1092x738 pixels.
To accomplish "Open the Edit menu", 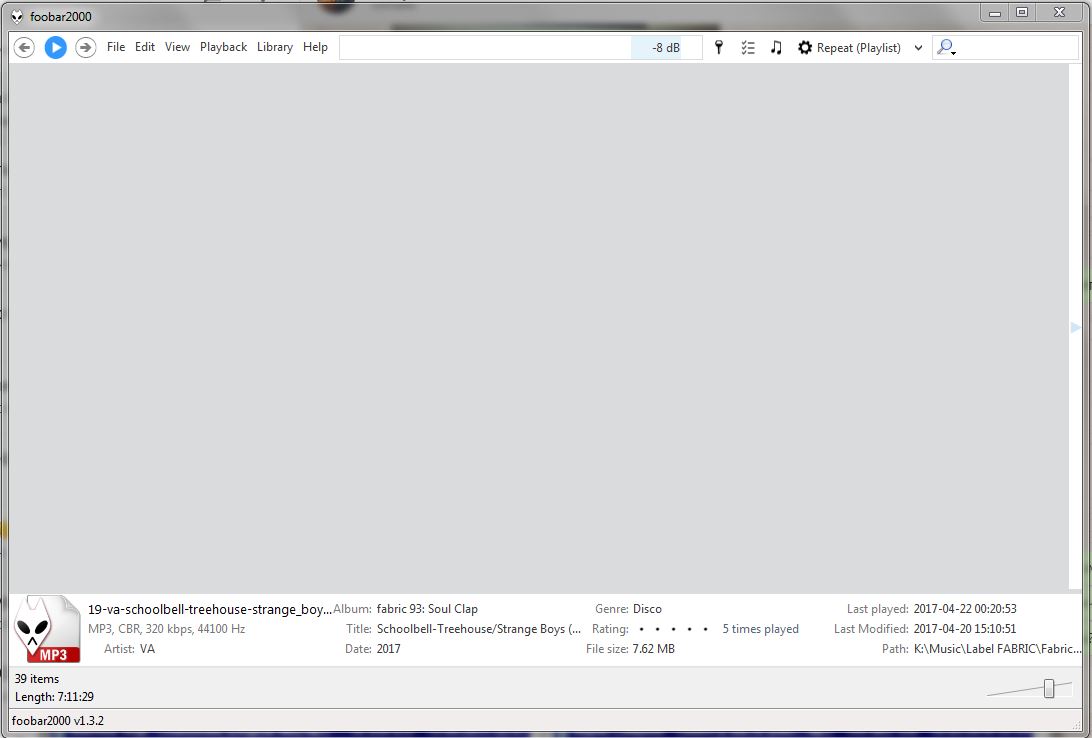I will coord(145,47).
